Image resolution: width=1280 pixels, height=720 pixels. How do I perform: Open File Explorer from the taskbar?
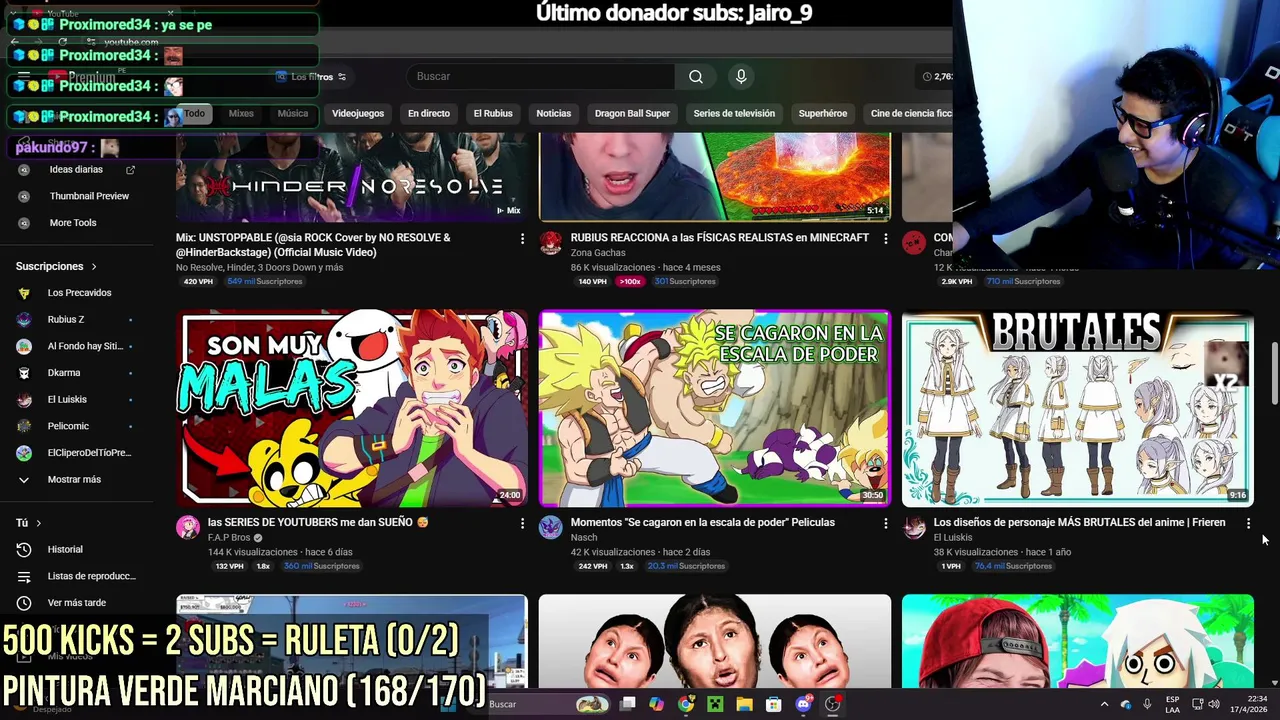(744, 704)
